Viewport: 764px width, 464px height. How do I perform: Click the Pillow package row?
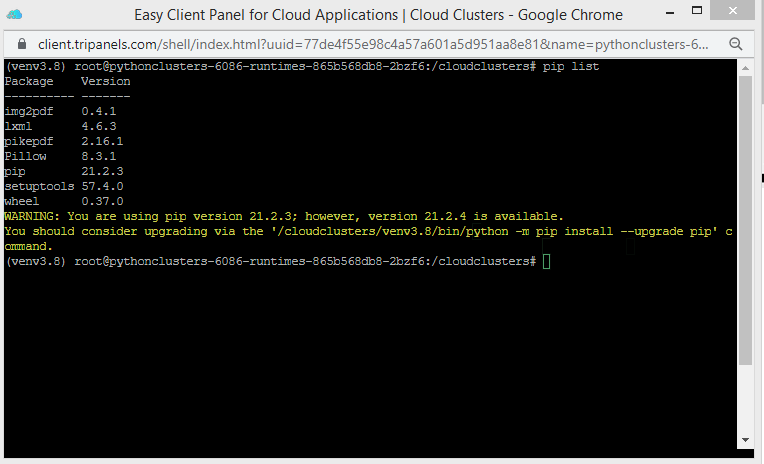click(x=60, y=156)
